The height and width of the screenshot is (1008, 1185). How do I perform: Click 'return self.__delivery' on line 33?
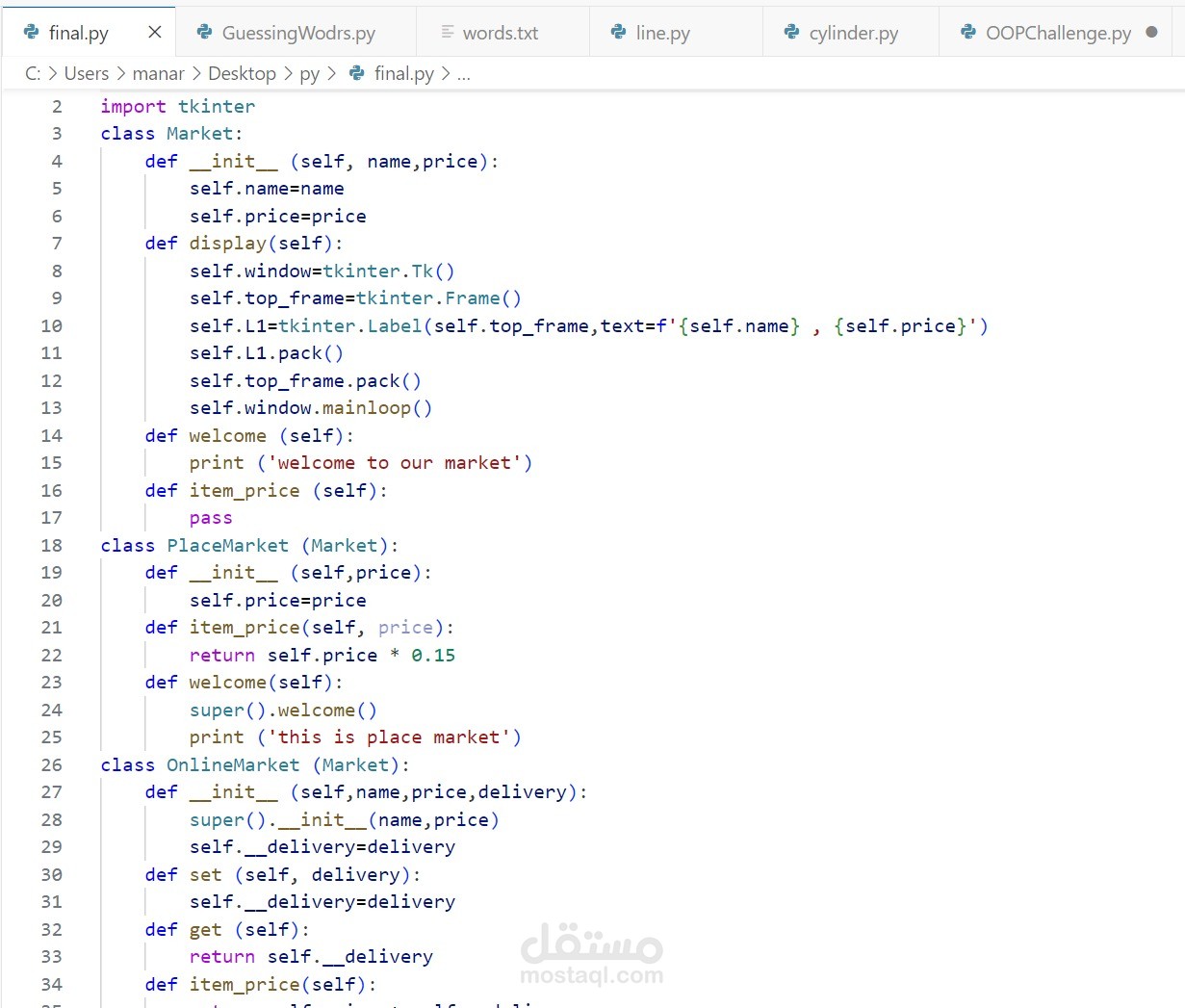(x=311, y=957)
